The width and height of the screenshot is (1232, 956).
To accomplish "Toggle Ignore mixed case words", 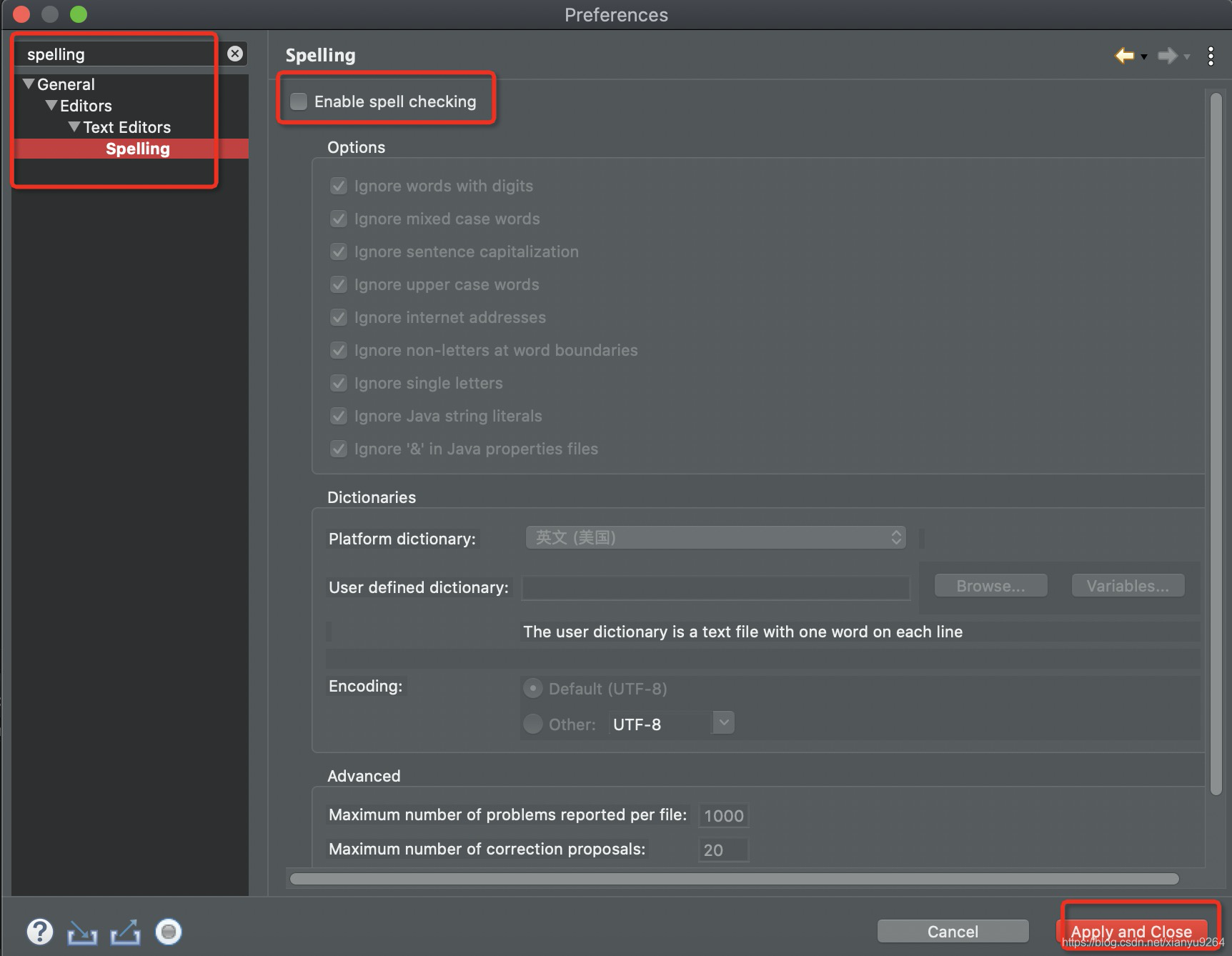I will (339, 219).
